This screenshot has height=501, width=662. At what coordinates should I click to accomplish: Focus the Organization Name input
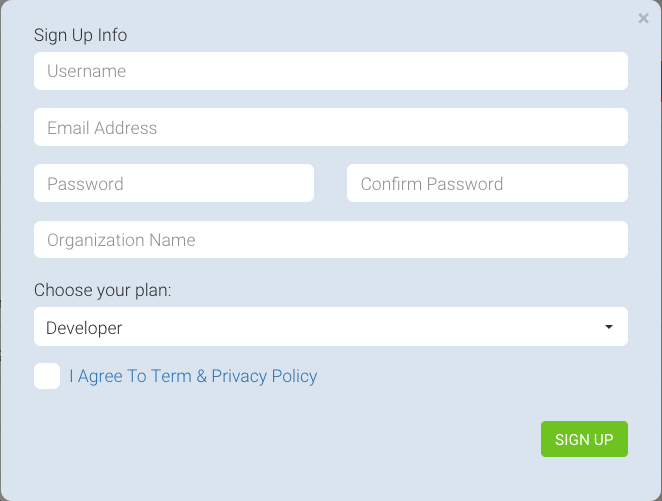tap(330, 240)
